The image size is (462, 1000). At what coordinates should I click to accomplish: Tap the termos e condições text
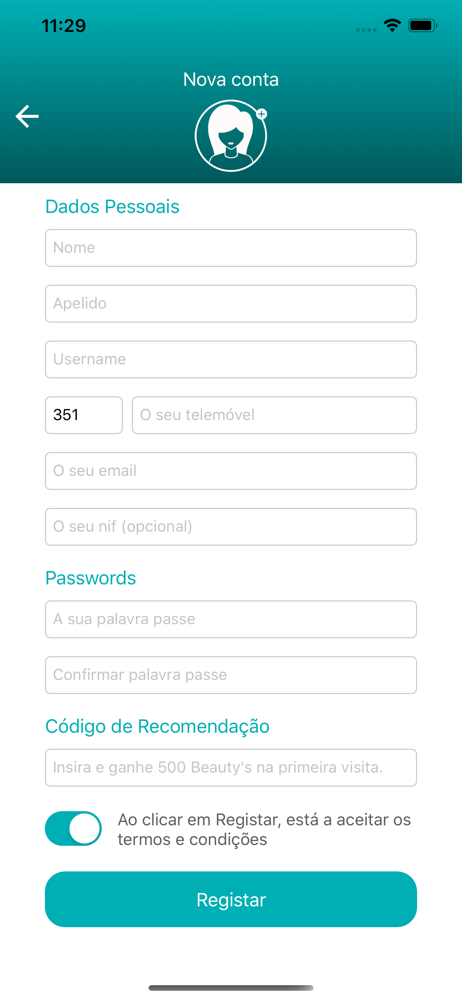(x=192, y=840)
